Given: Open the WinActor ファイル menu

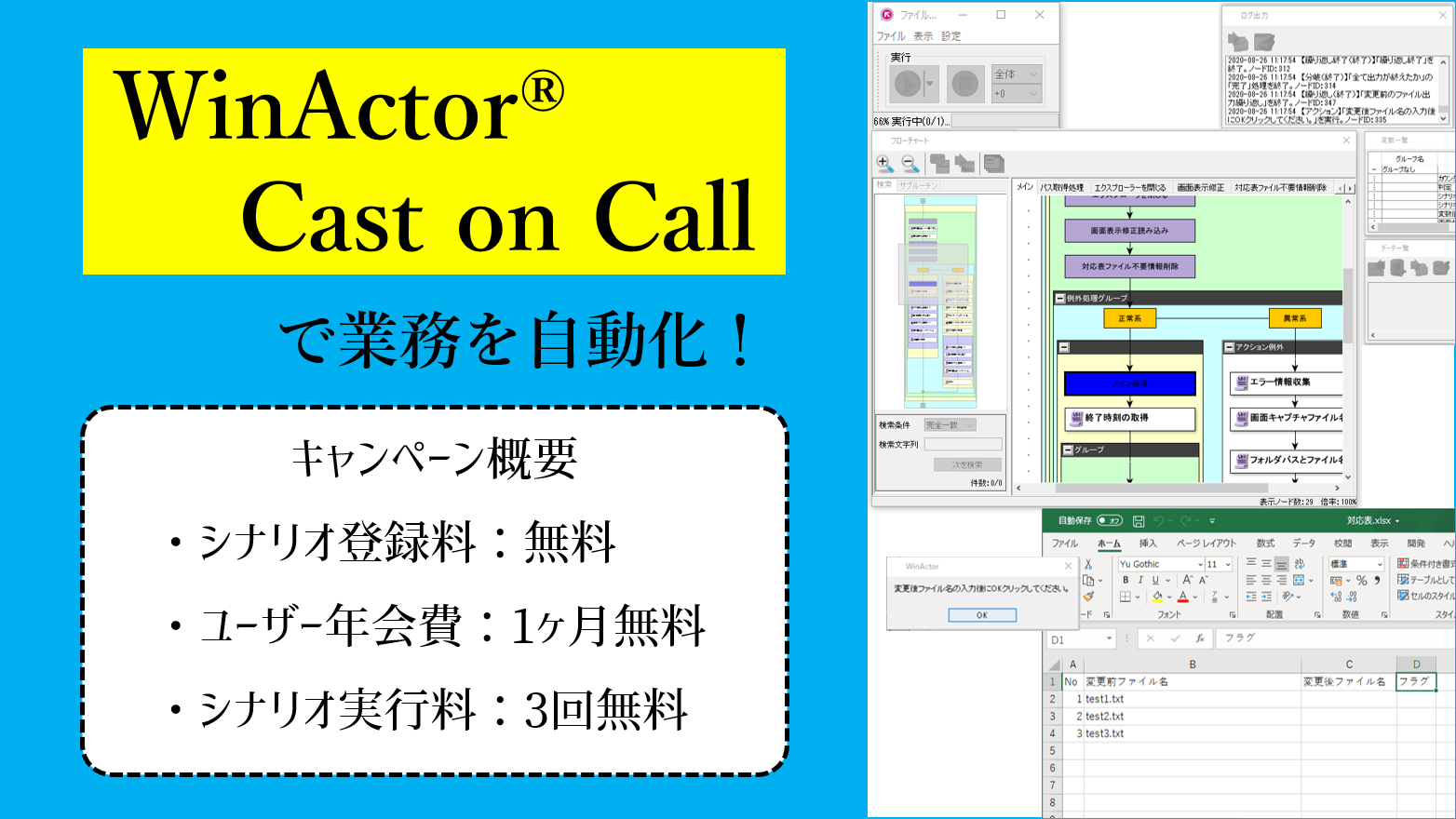Looking at the screenshot, I should click(891, 36).
